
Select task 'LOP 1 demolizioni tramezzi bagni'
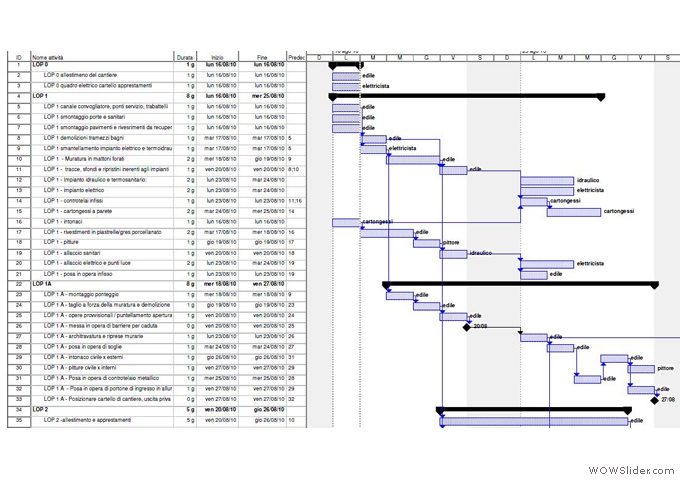click(84, 138)
